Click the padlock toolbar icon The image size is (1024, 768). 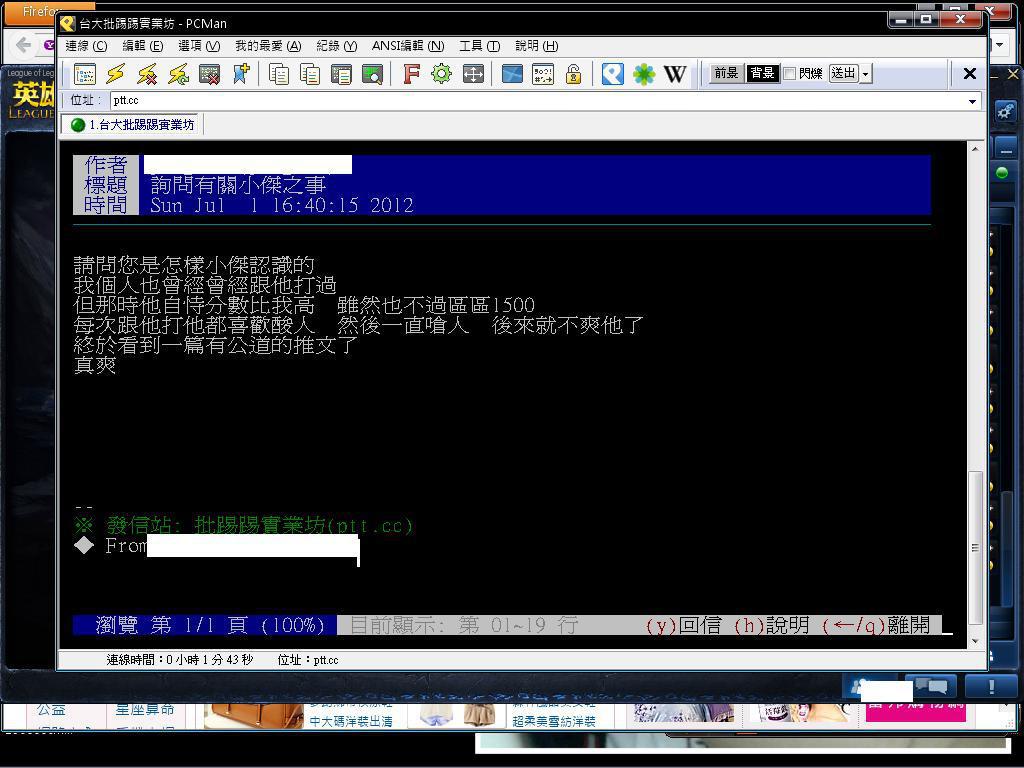(x=573, y=74)
